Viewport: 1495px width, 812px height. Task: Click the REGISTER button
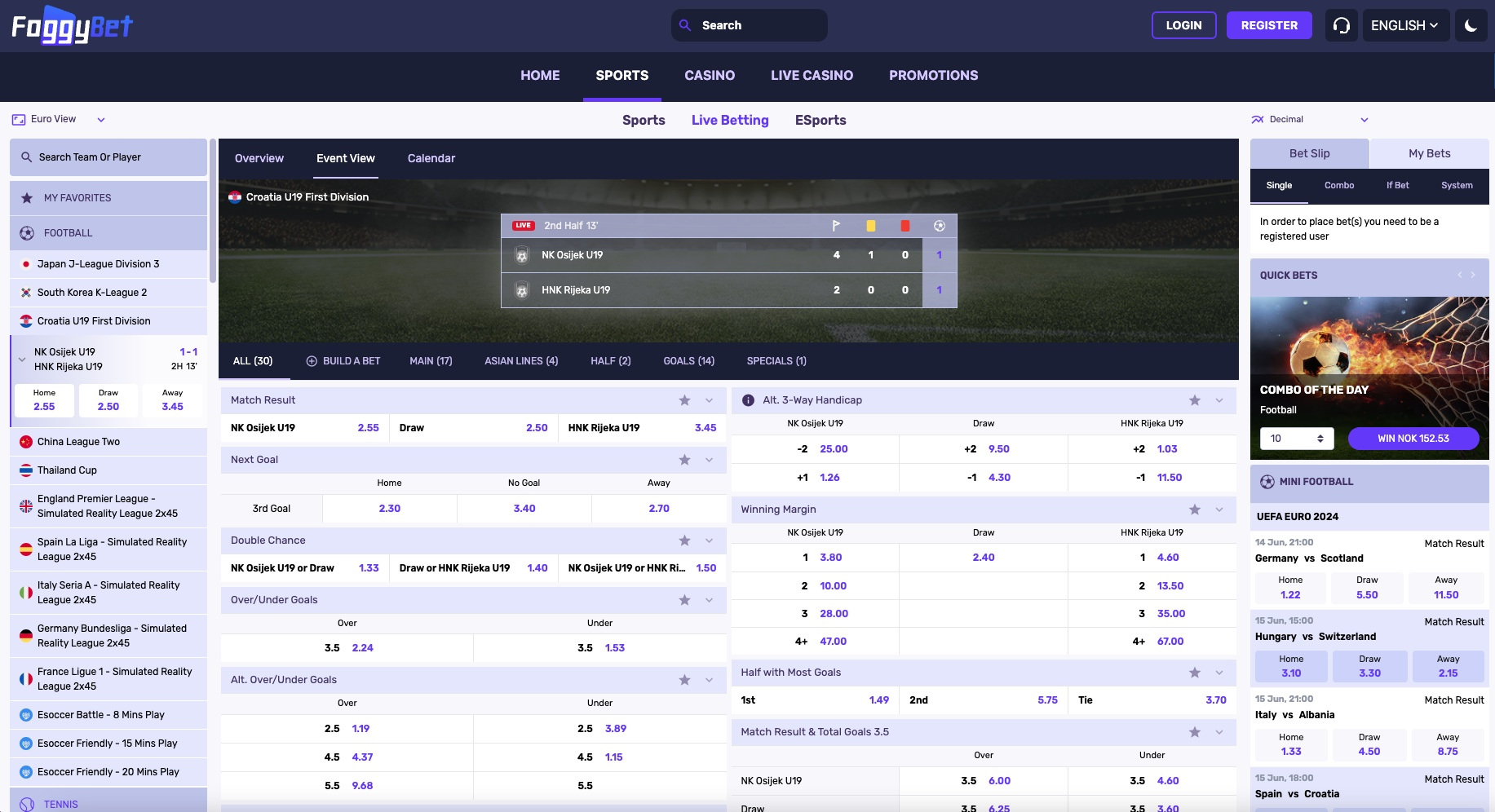tap(1269, 25)
